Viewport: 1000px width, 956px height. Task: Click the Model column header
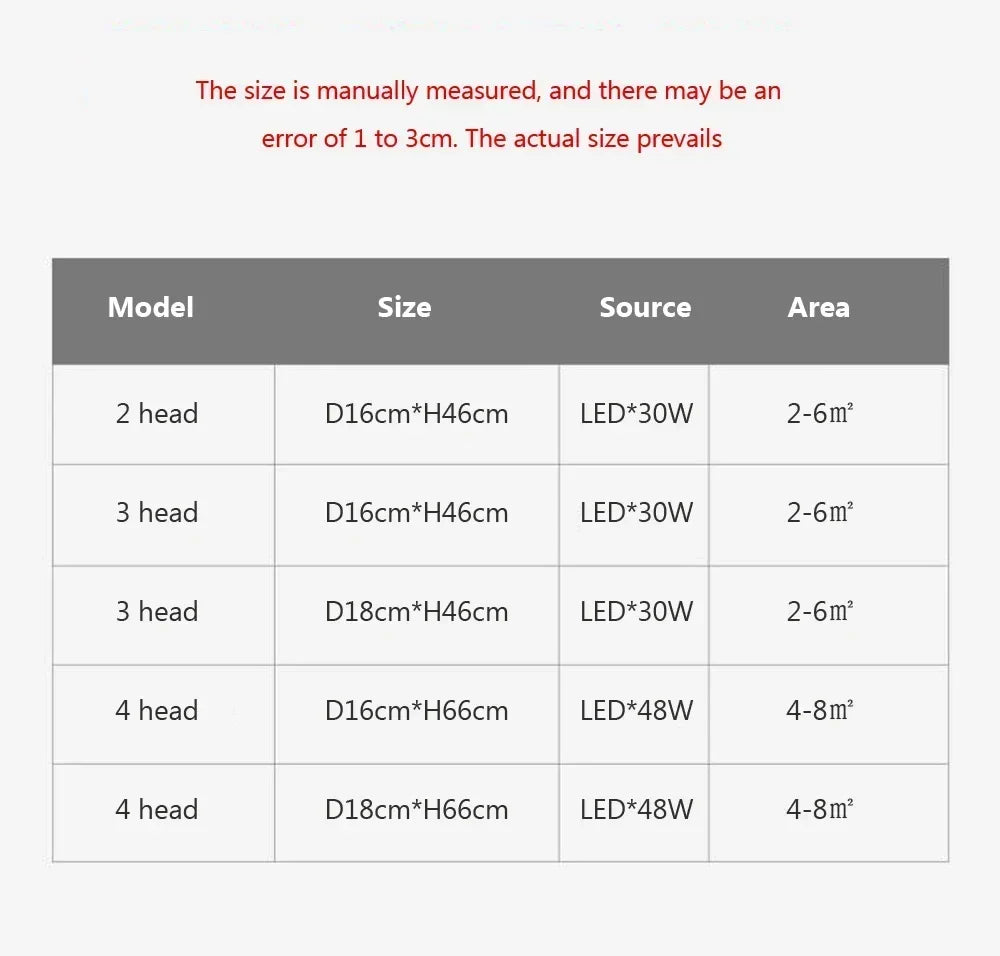[151, 307]
